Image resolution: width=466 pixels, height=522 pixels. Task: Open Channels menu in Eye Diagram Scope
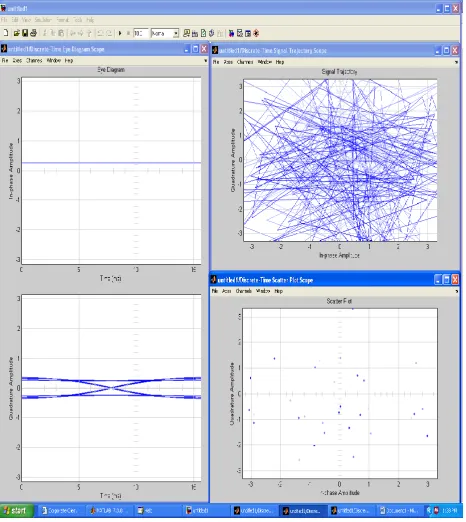coord(34,61)
